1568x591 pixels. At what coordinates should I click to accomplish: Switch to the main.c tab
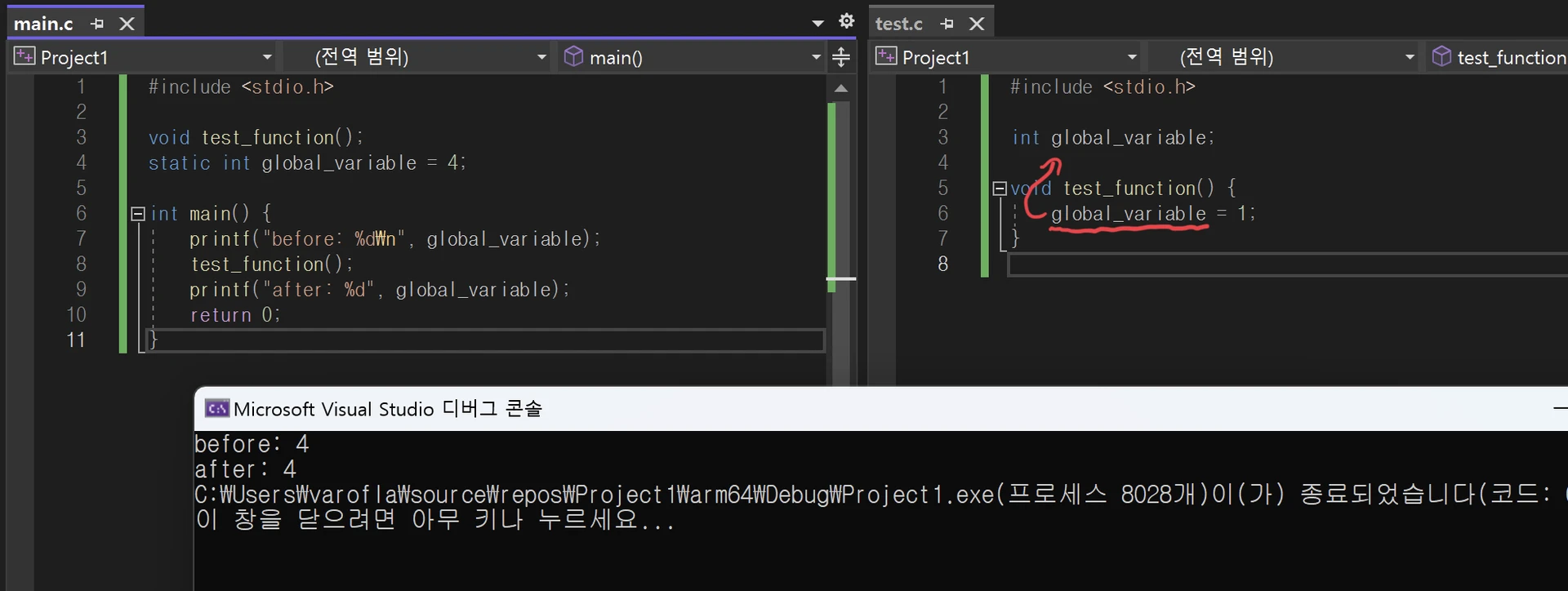tap(44, 24)
